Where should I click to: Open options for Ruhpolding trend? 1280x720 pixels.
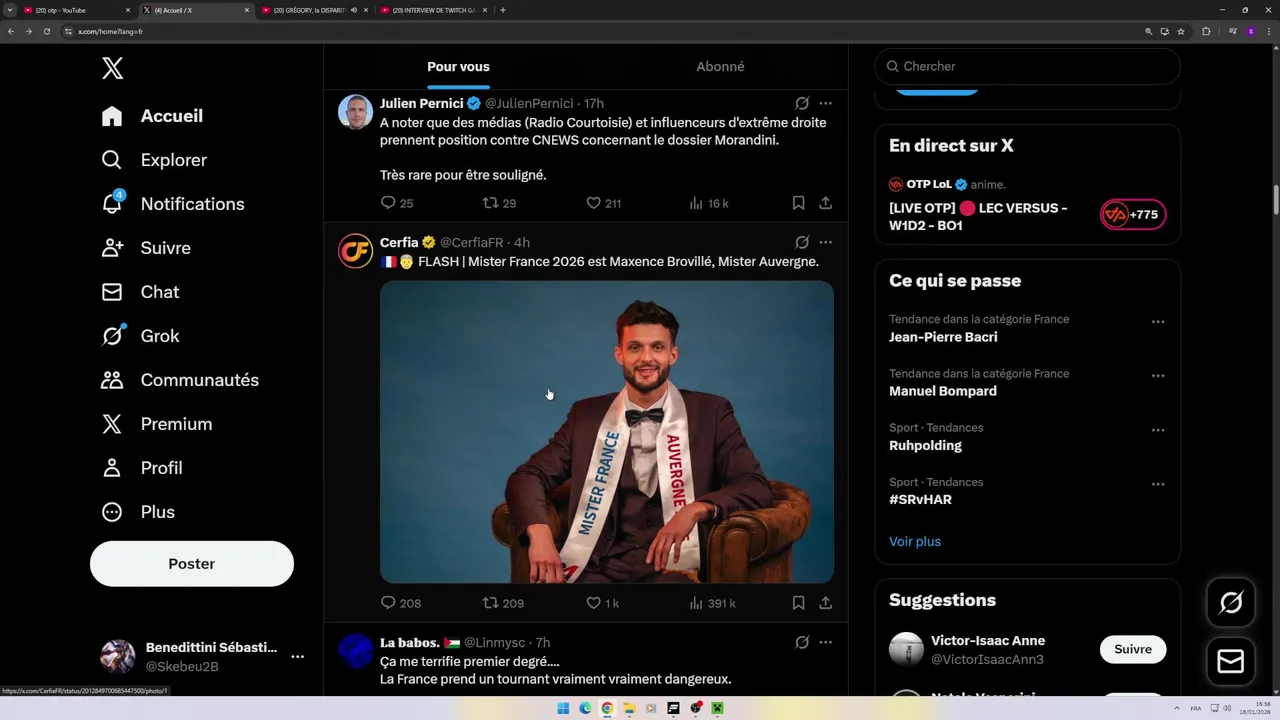point(1157,430)
